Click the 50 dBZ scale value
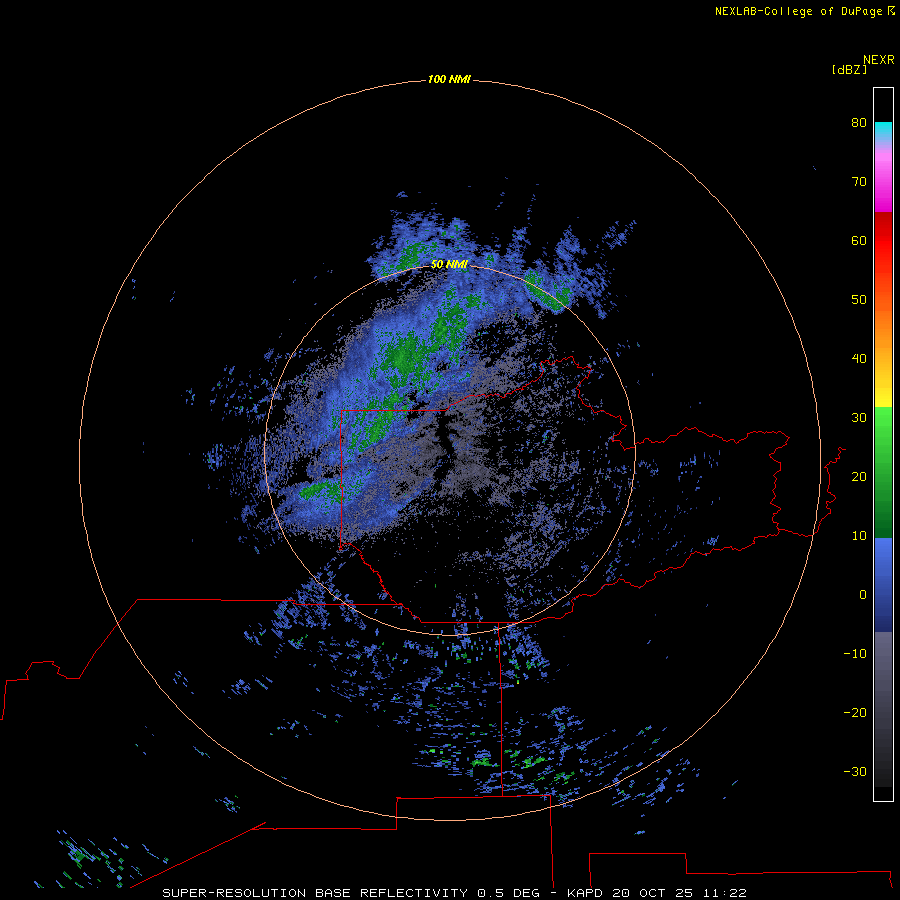This screenshot has width=900, height=900. [x=859, y=300]
